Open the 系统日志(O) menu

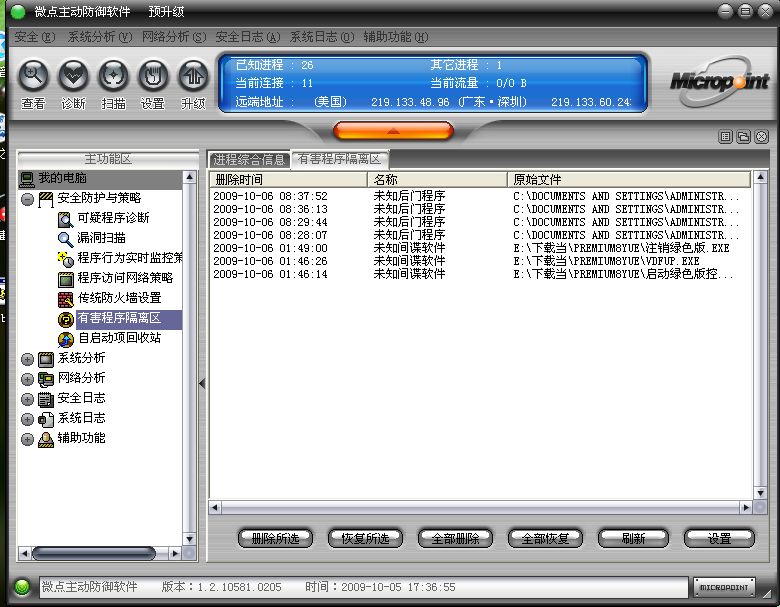coord(322,37)
